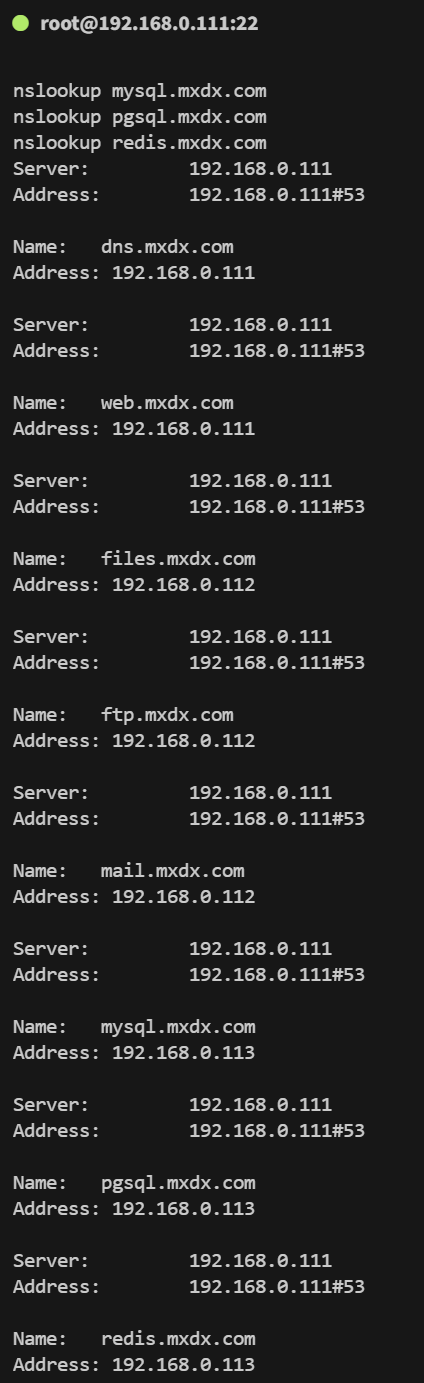Click the dns.mxdx.com name entry
The image size is (424, 1383).
click(x=167, y=247)
